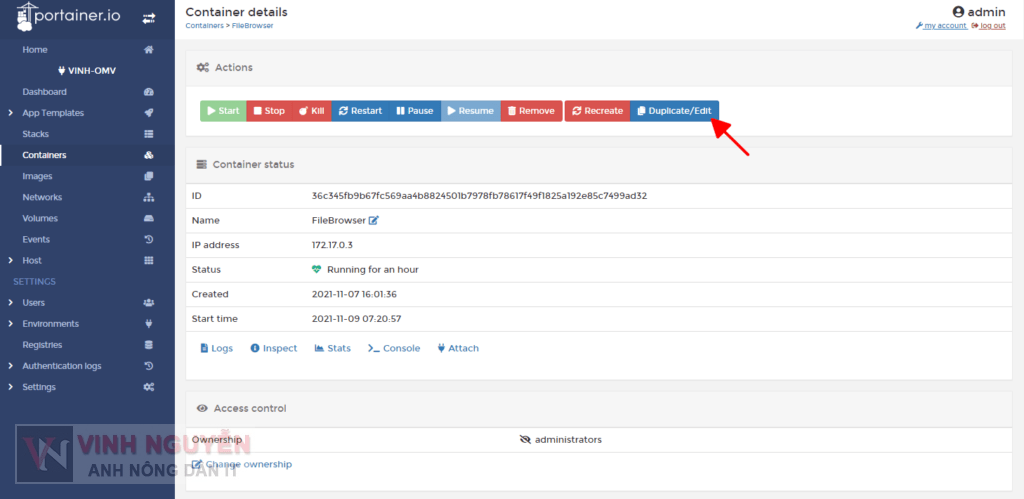Viewport: 1024px width, 499px height.
Task: Select Created date 2021-11-07 16:01:36
Action: coord(355,295)
